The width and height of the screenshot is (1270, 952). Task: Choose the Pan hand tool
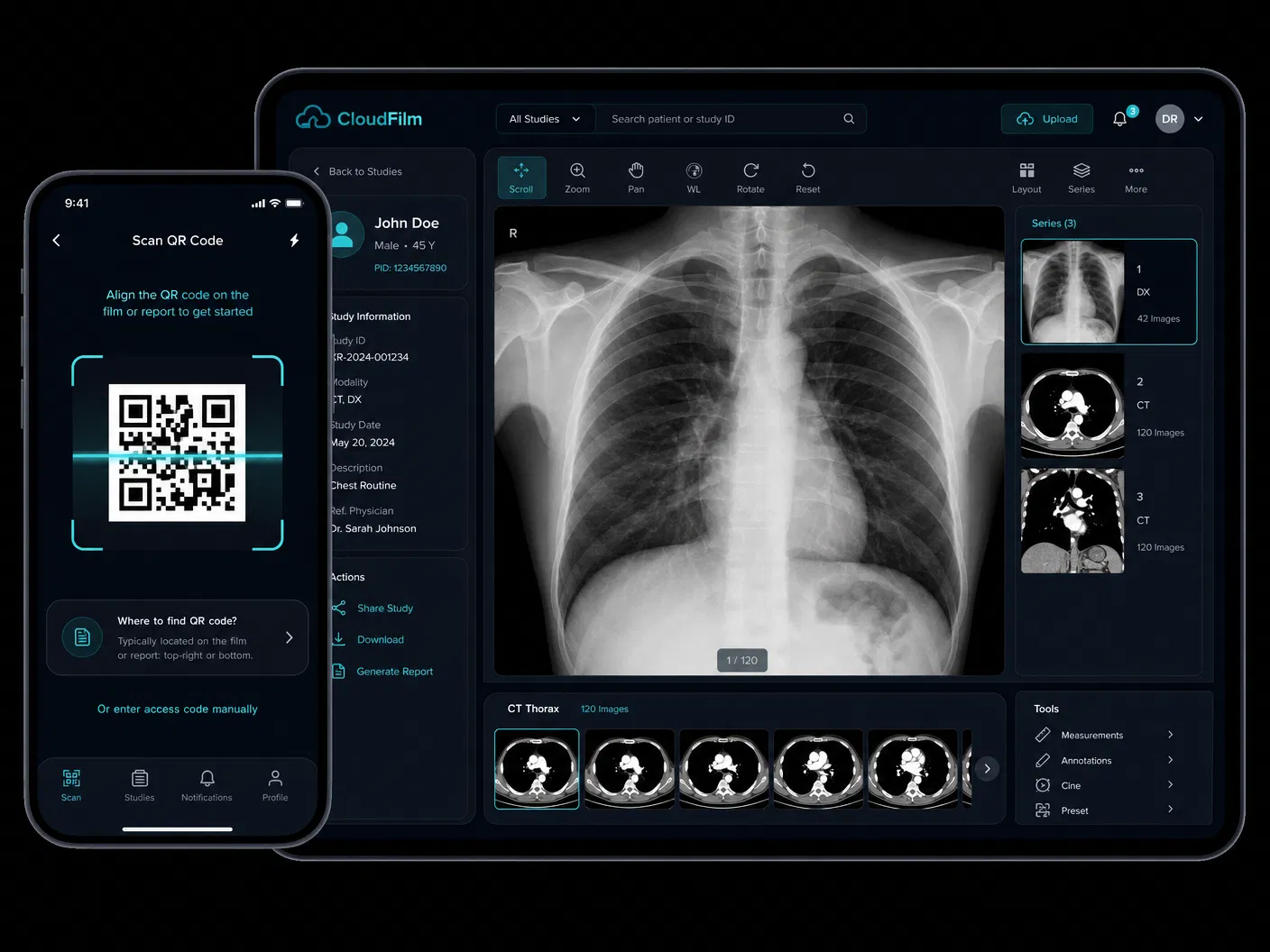(636, 178)
